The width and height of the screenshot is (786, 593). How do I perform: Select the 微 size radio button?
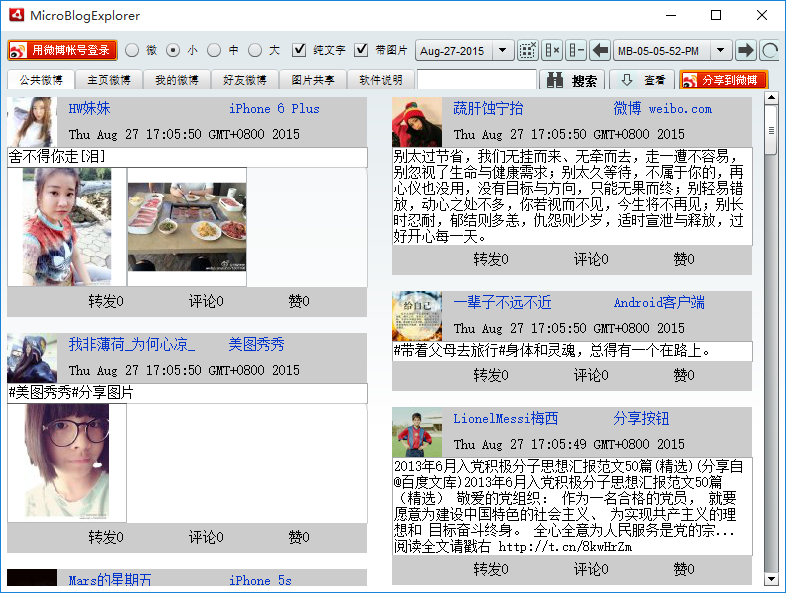[x=132, y=50]
